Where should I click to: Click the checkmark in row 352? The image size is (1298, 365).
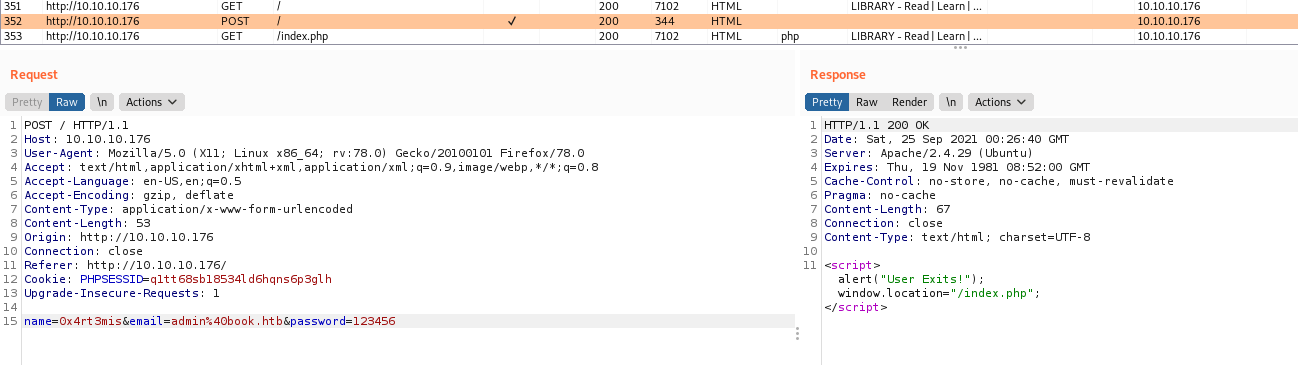pos(512,21)
